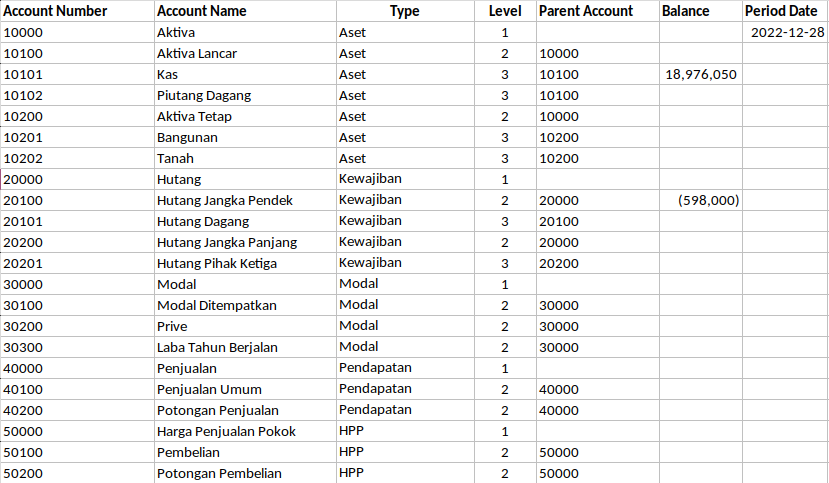Click the Period Date header cell

(785, 11)
